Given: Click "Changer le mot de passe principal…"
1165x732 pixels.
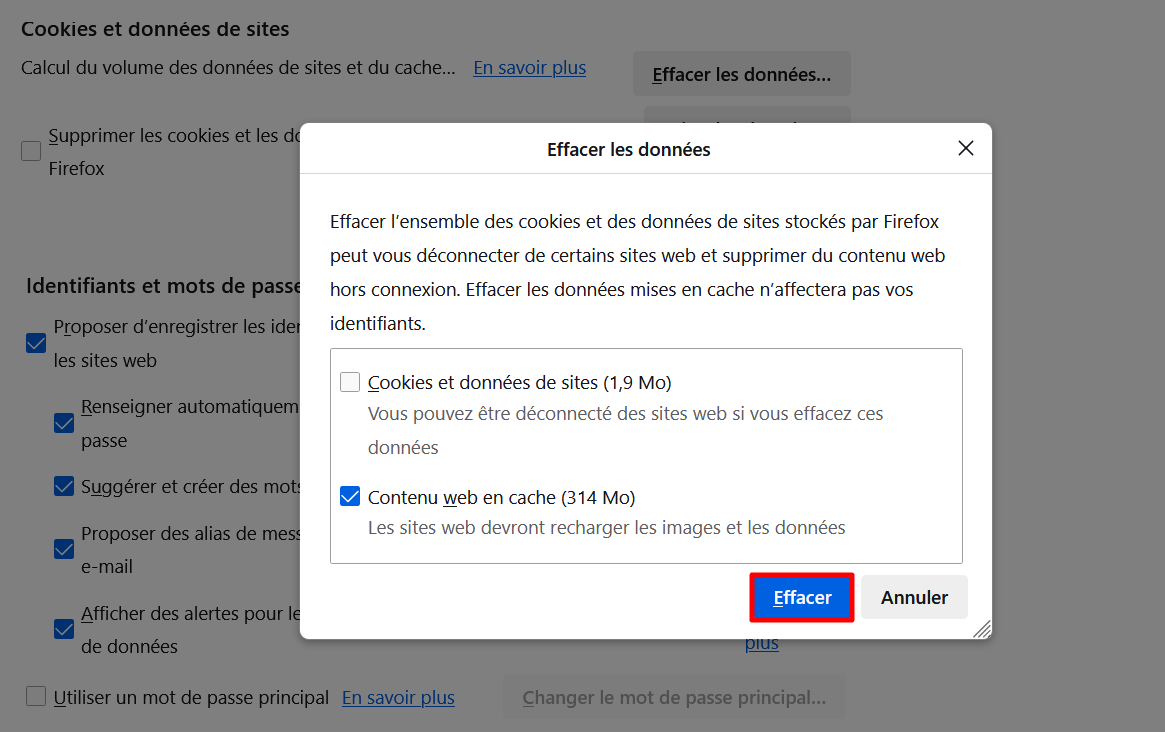Looking at the screenshot, I should pos(674,696).
